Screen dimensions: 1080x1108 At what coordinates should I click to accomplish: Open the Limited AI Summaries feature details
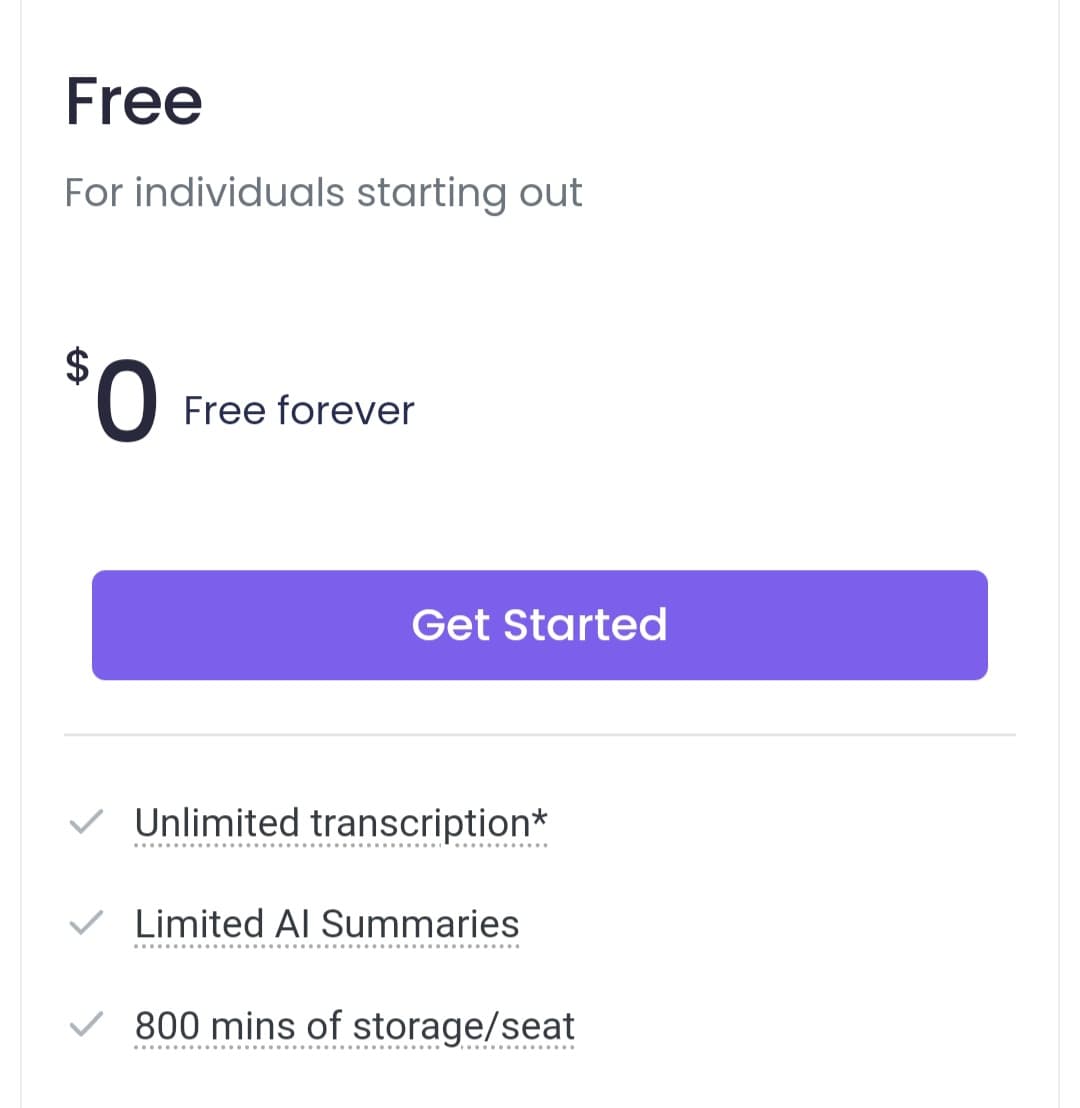coord(327,925)
